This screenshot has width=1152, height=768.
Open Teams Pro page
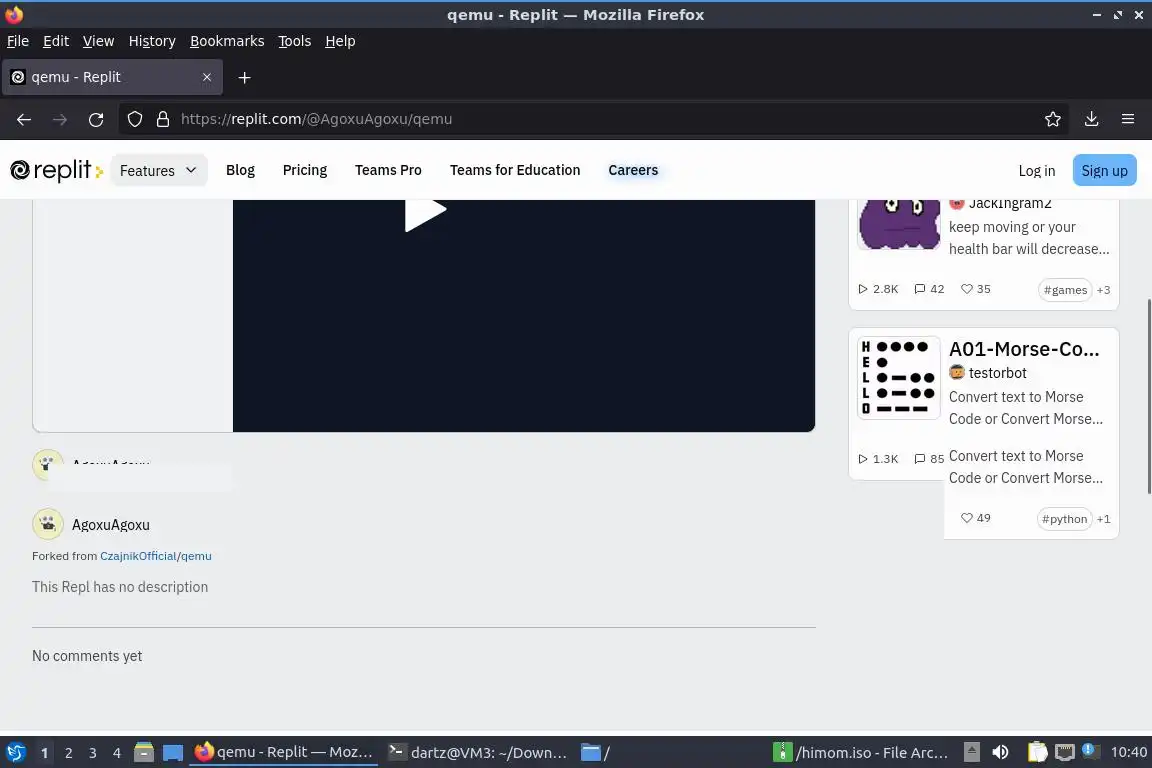pyautogui.click(x=388, y=171)
